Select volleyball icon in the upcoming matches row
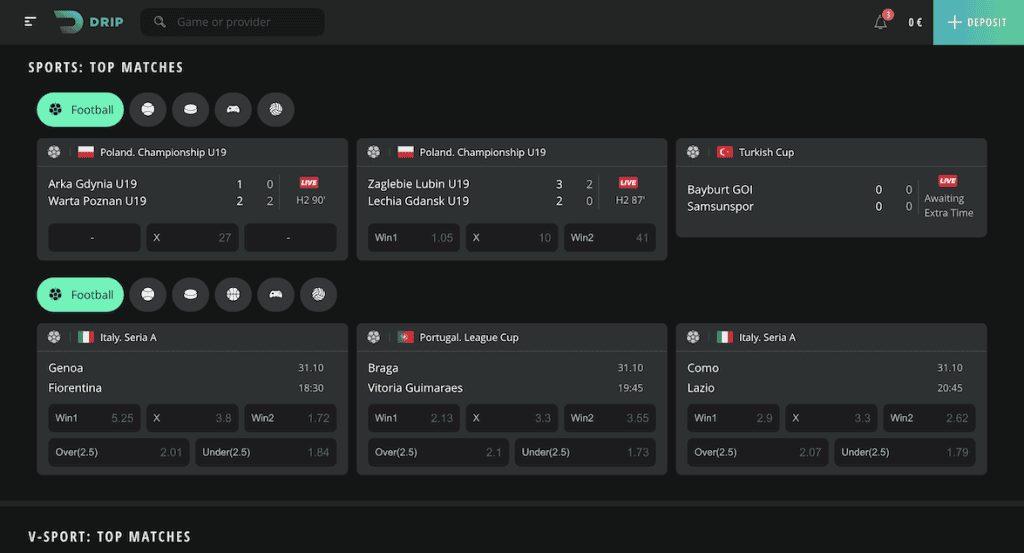1024x553 pixels. 318,295
